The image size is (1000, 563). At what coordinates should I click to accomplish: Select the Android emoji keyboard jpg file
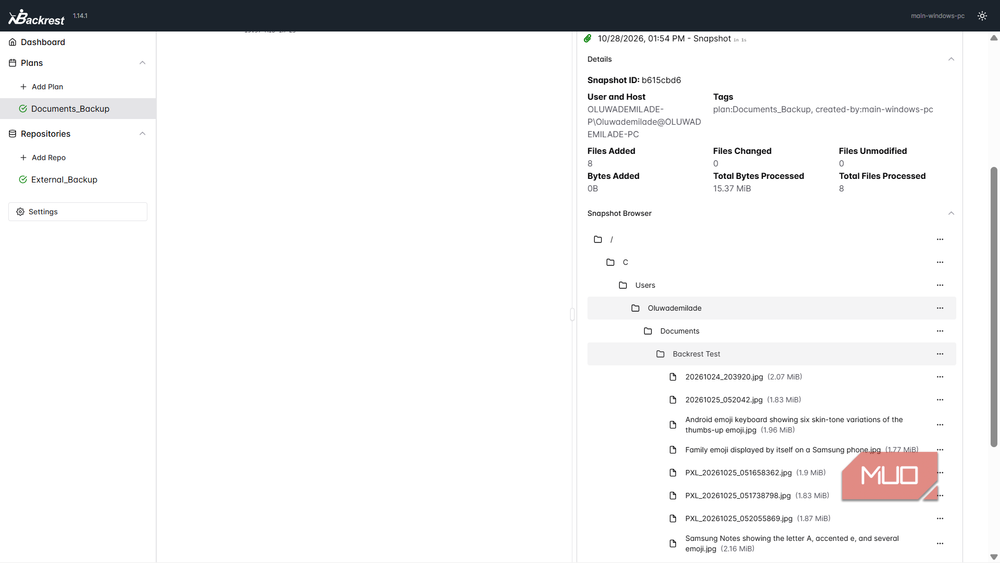[x=793, y=425]
